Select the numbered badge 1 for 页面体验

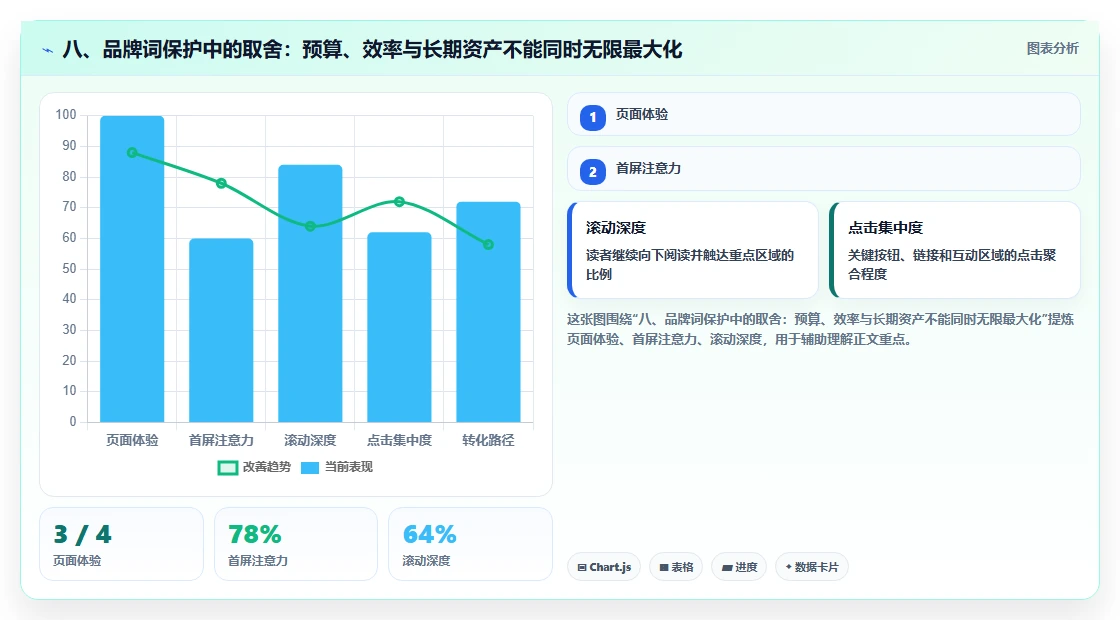pyautogui.click(x=592, y=117)
